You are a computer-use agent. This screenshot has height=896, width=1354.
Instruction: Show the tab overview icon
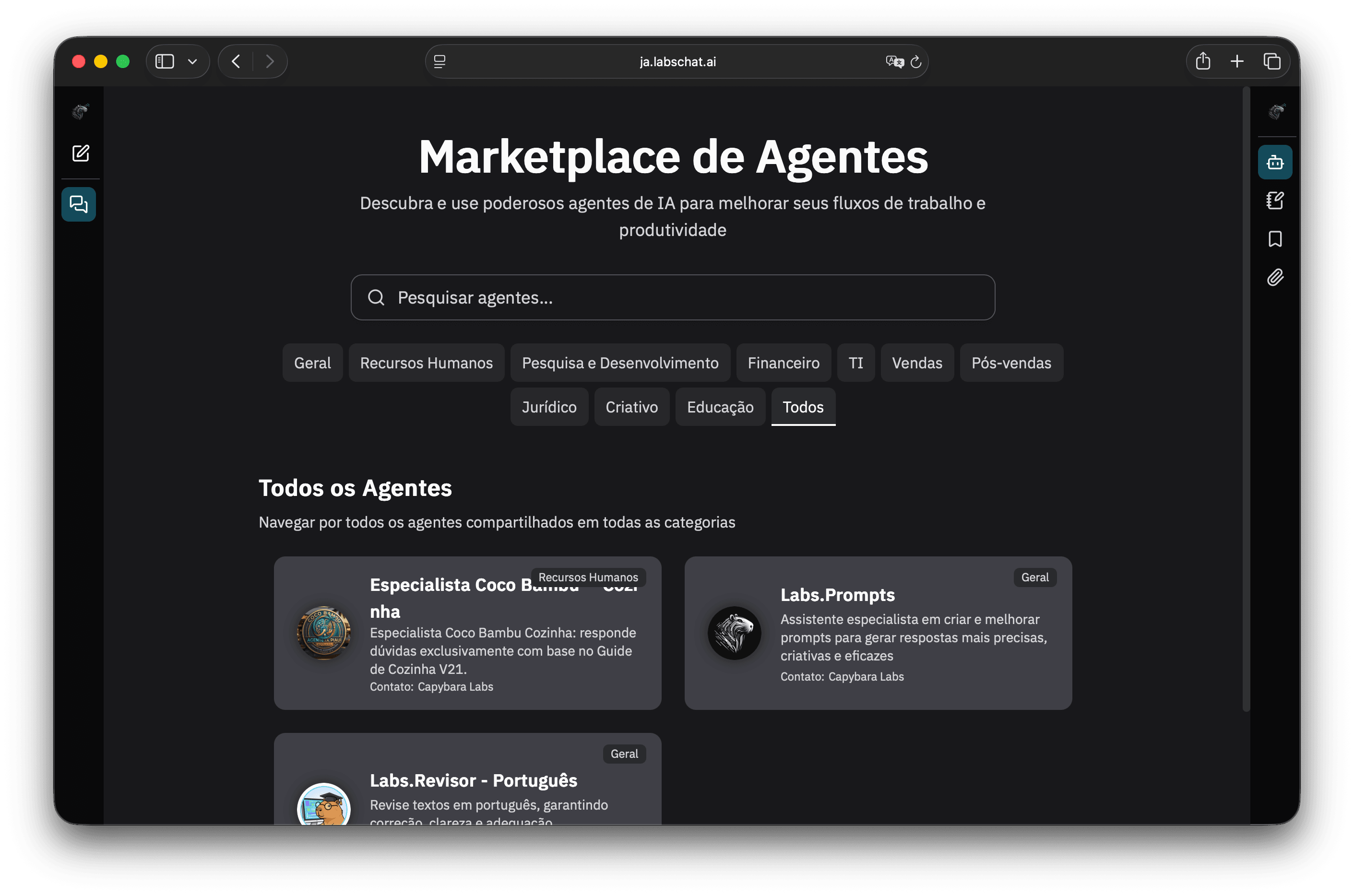click(x=1271, y=61)
